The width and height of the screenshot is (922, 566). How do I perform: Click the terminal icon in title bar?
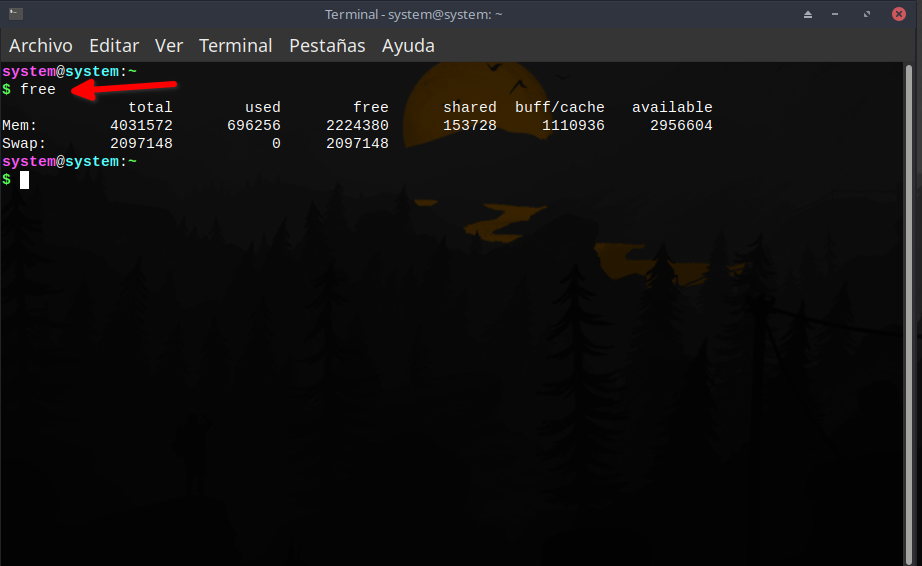[16, 14]
